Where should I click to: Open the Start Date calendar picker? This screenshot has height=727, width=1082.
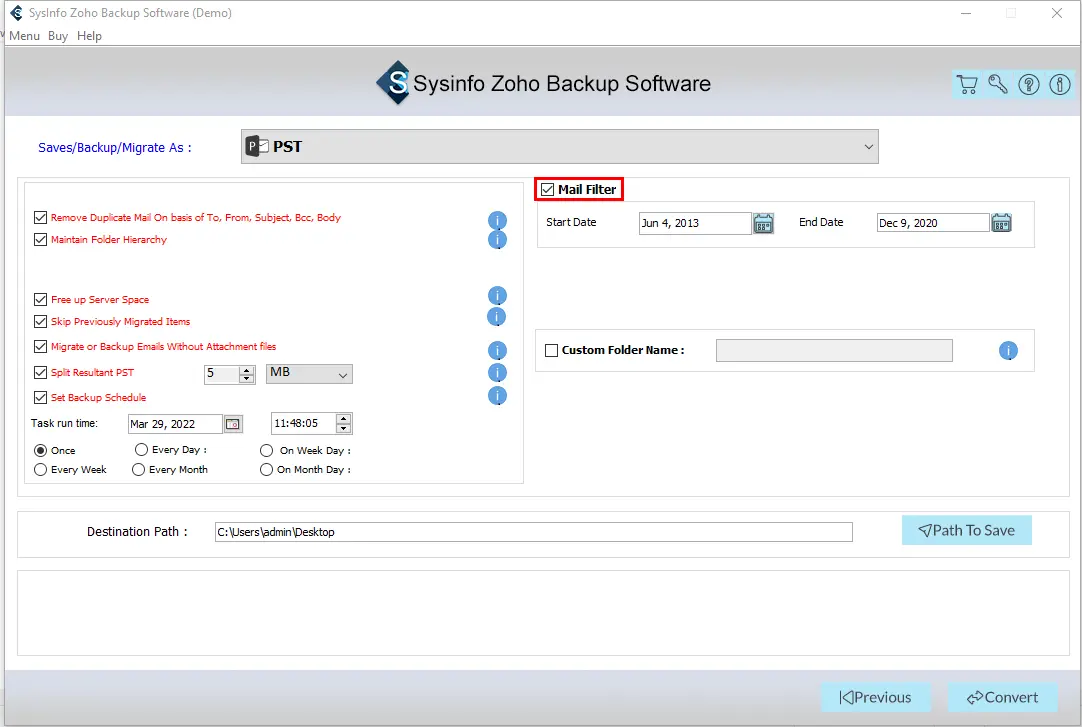point(763,223)
